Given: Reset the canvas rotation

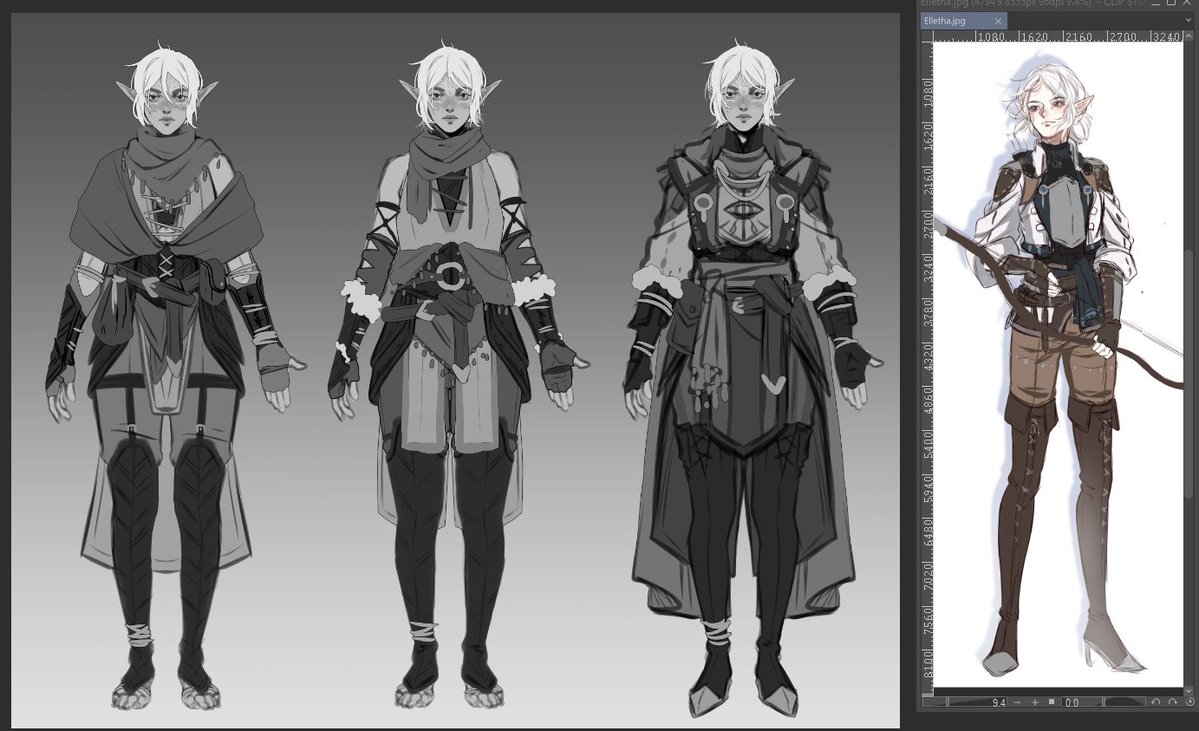Looking at the screenshot, I should pyautogui.click(x=1190, y=702).
